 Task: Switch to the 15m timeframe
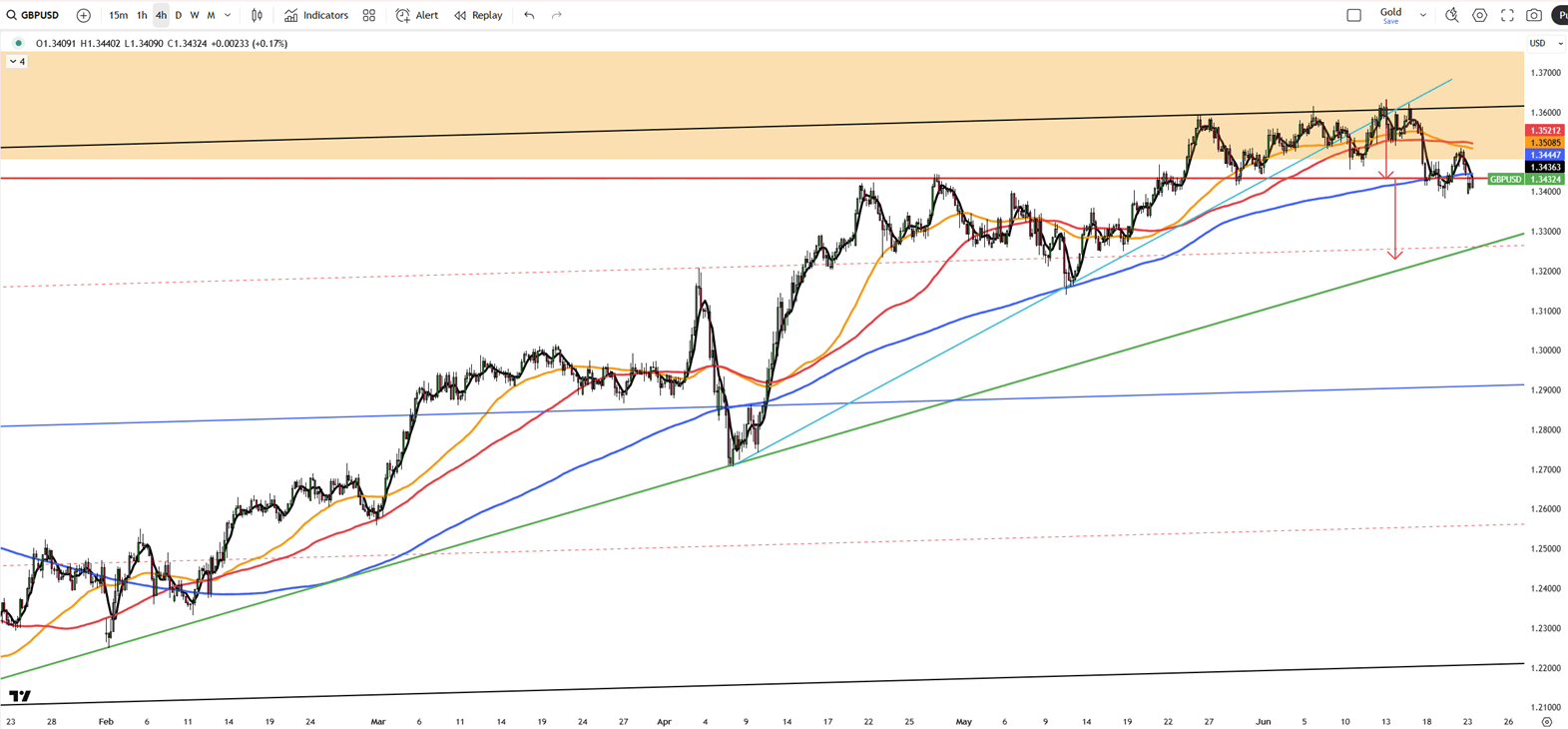pyautogui.click(x=118, y=15)
